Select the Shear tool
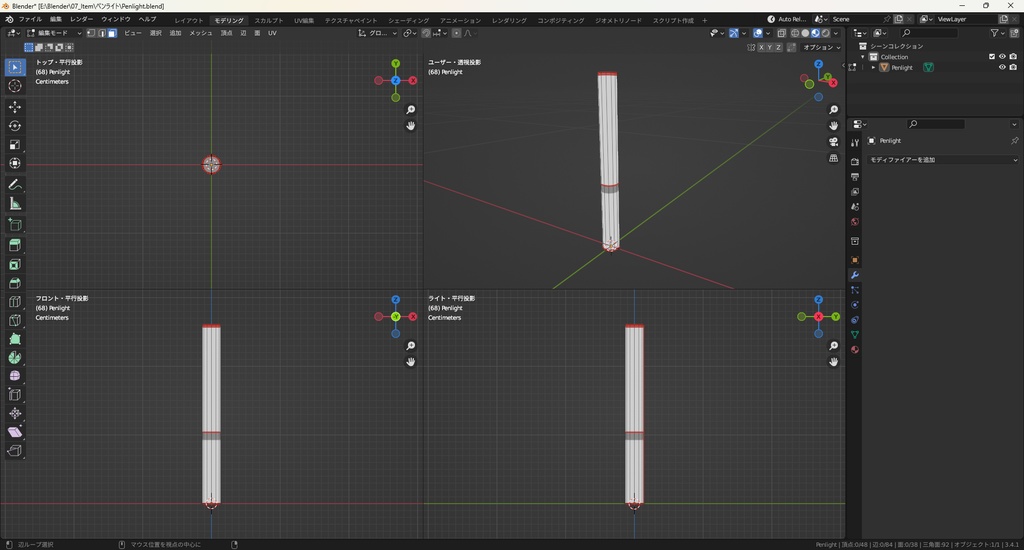 [x=15, y=432]
